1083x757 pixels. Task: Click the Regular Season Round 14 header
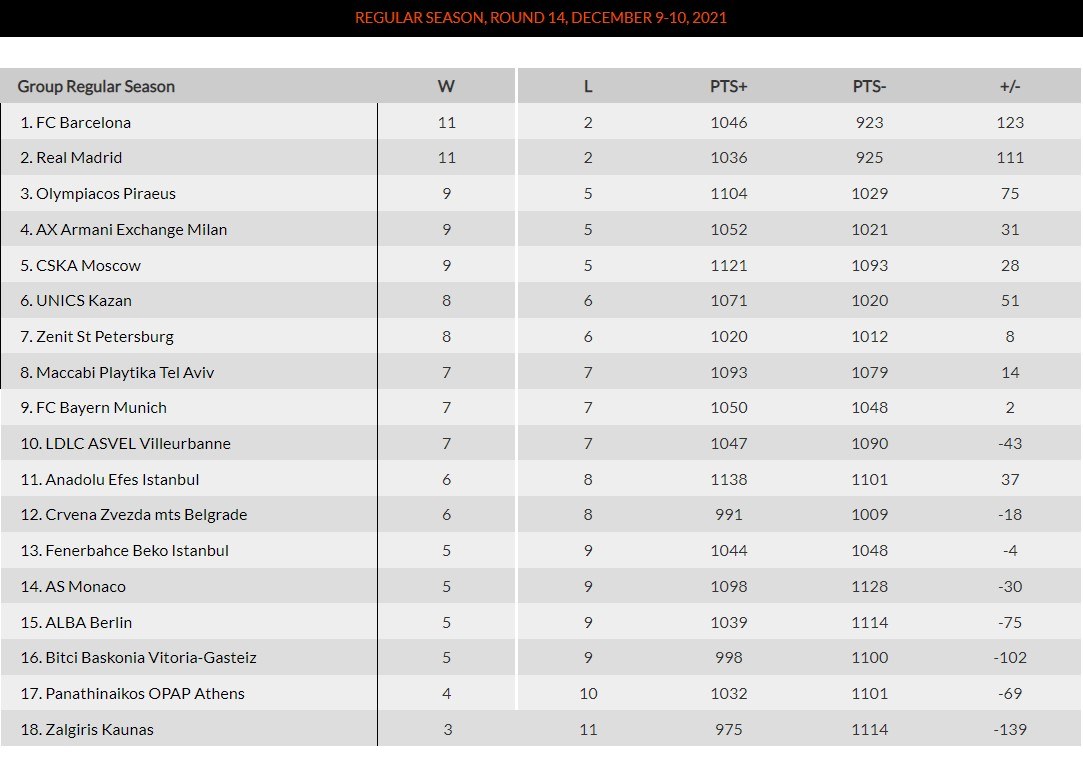pos(541,18)
